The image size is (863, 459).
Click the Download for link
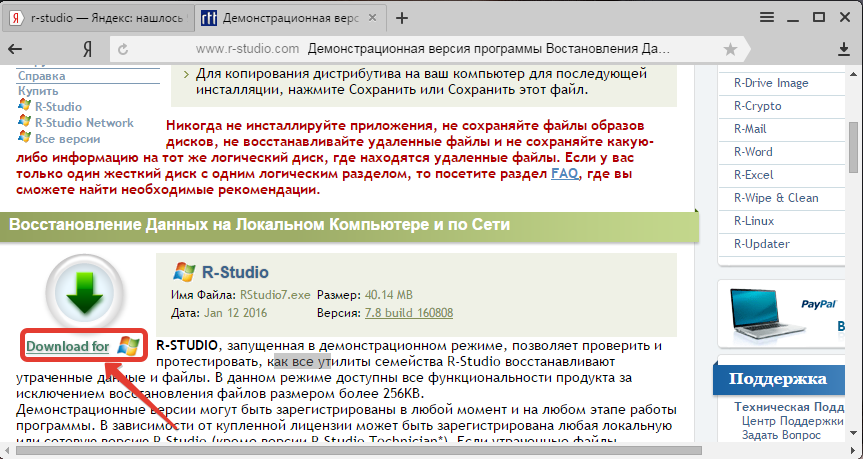click(x=68, y=346)
